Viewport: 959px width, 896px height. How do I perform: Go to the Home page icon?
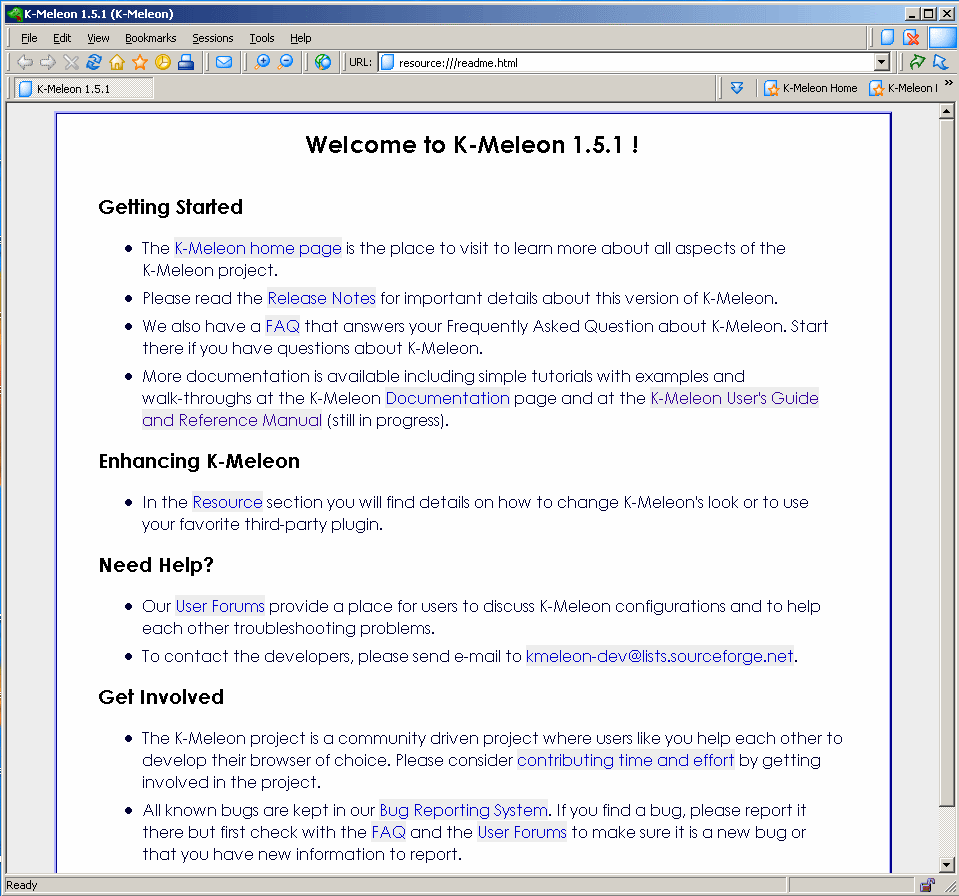(117, 62)
